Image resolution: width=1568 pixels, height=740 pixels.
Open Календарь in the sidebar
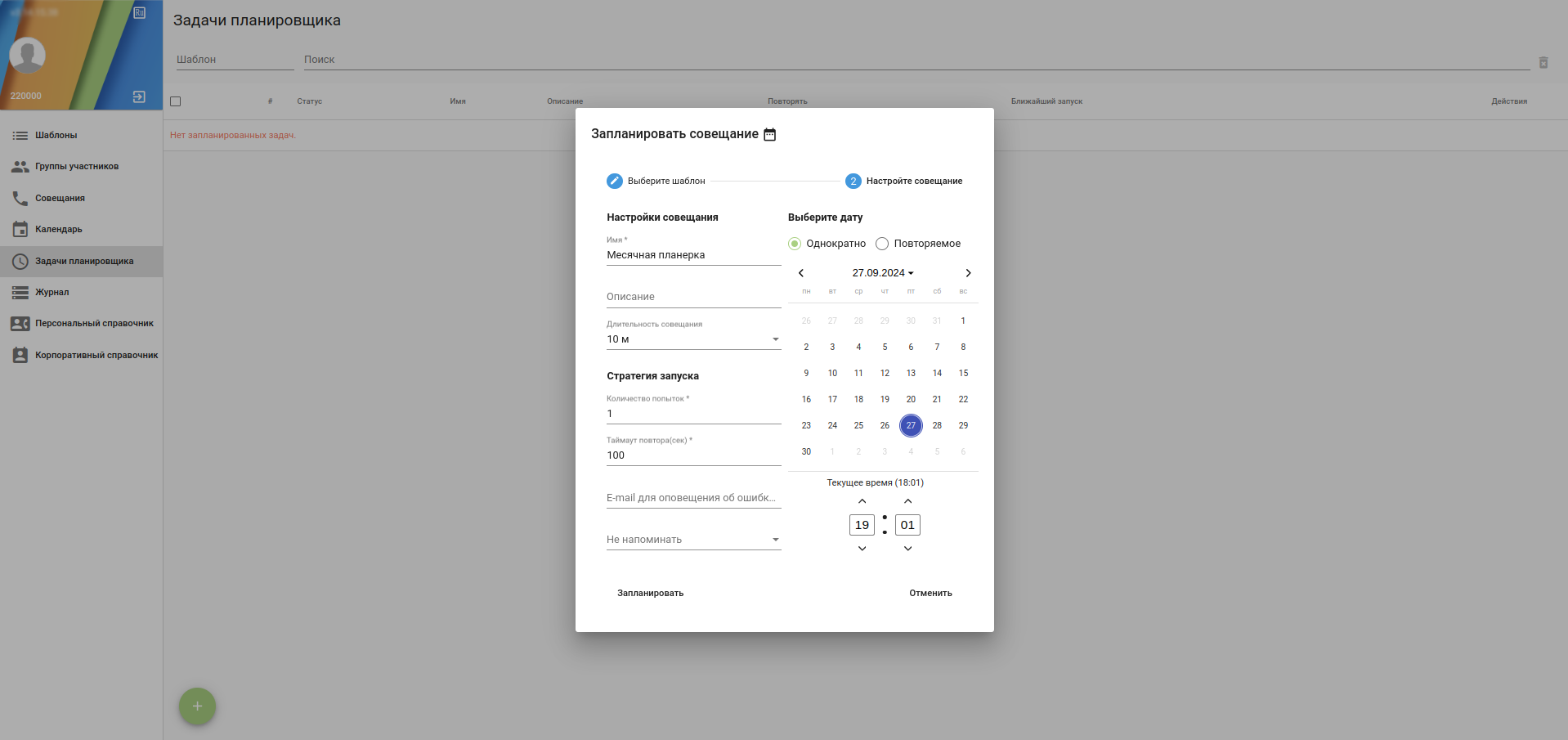[x=58, y=230]
